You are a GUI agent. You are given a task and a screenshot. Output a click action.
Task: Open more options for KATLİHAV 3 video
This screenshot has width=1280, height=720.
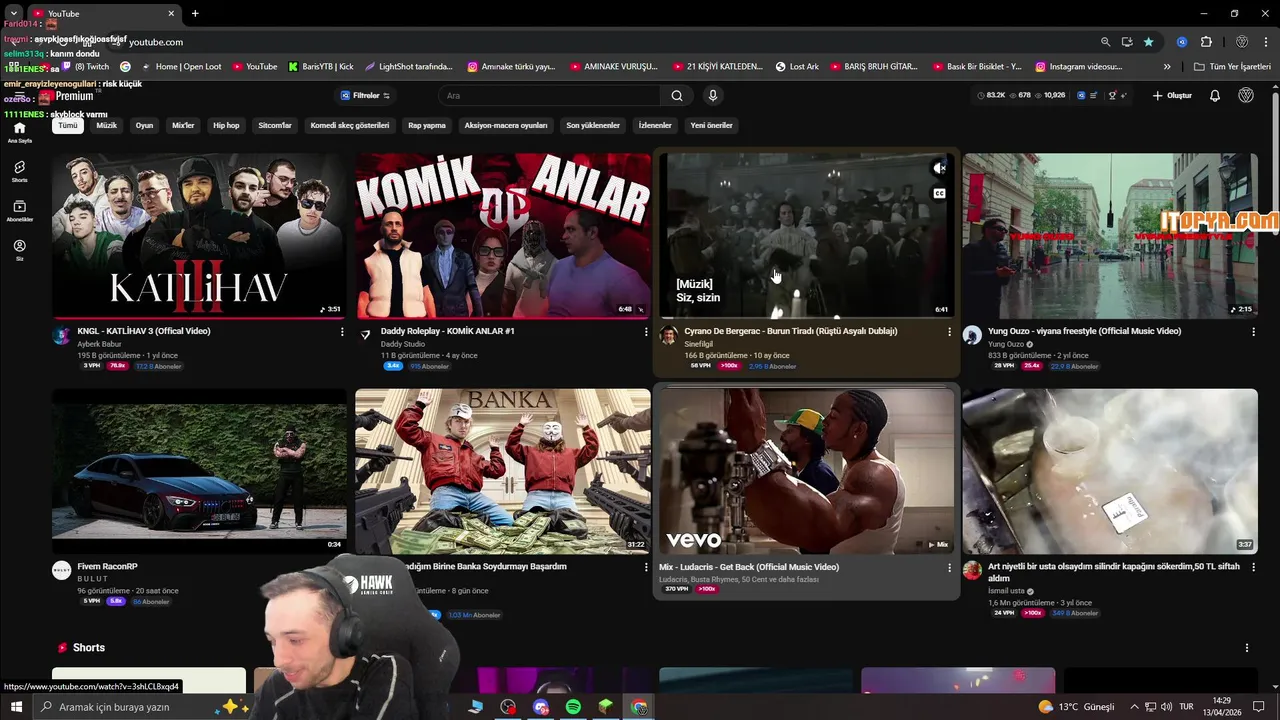[342, 332]
